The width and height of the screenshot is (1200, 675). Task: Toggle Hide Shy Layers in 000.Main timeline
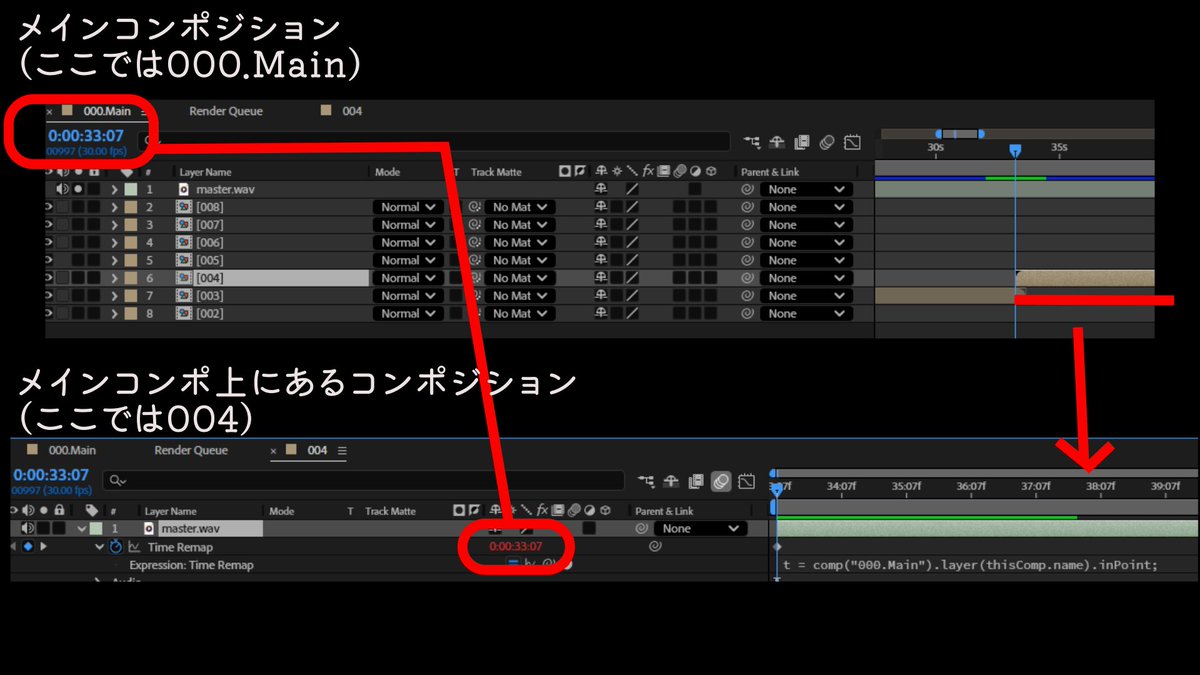pyautogui.click(x=776, y=142)
